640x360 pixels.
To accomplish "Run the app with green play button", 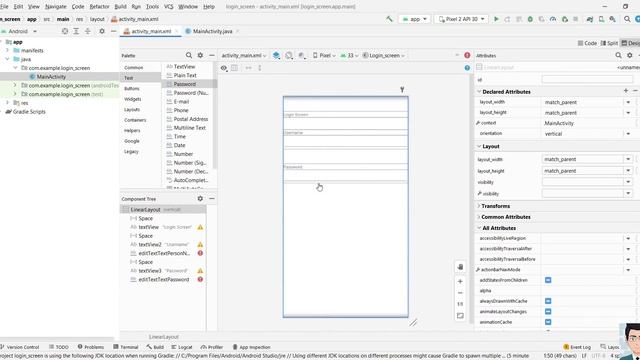I will [x=496, y=19].
